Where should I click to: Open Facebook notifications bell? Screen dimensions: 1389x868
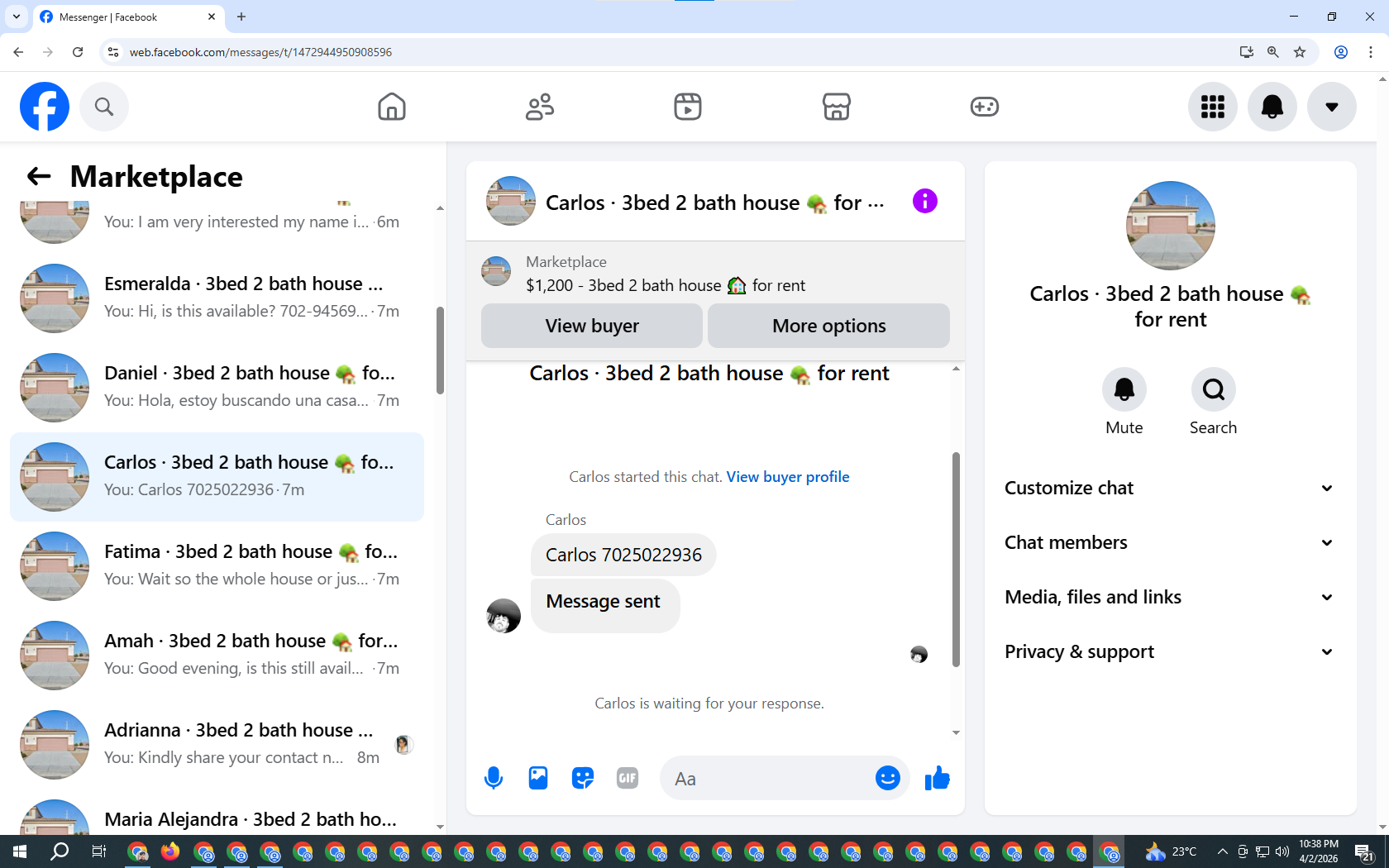[x=1272, y=107]
